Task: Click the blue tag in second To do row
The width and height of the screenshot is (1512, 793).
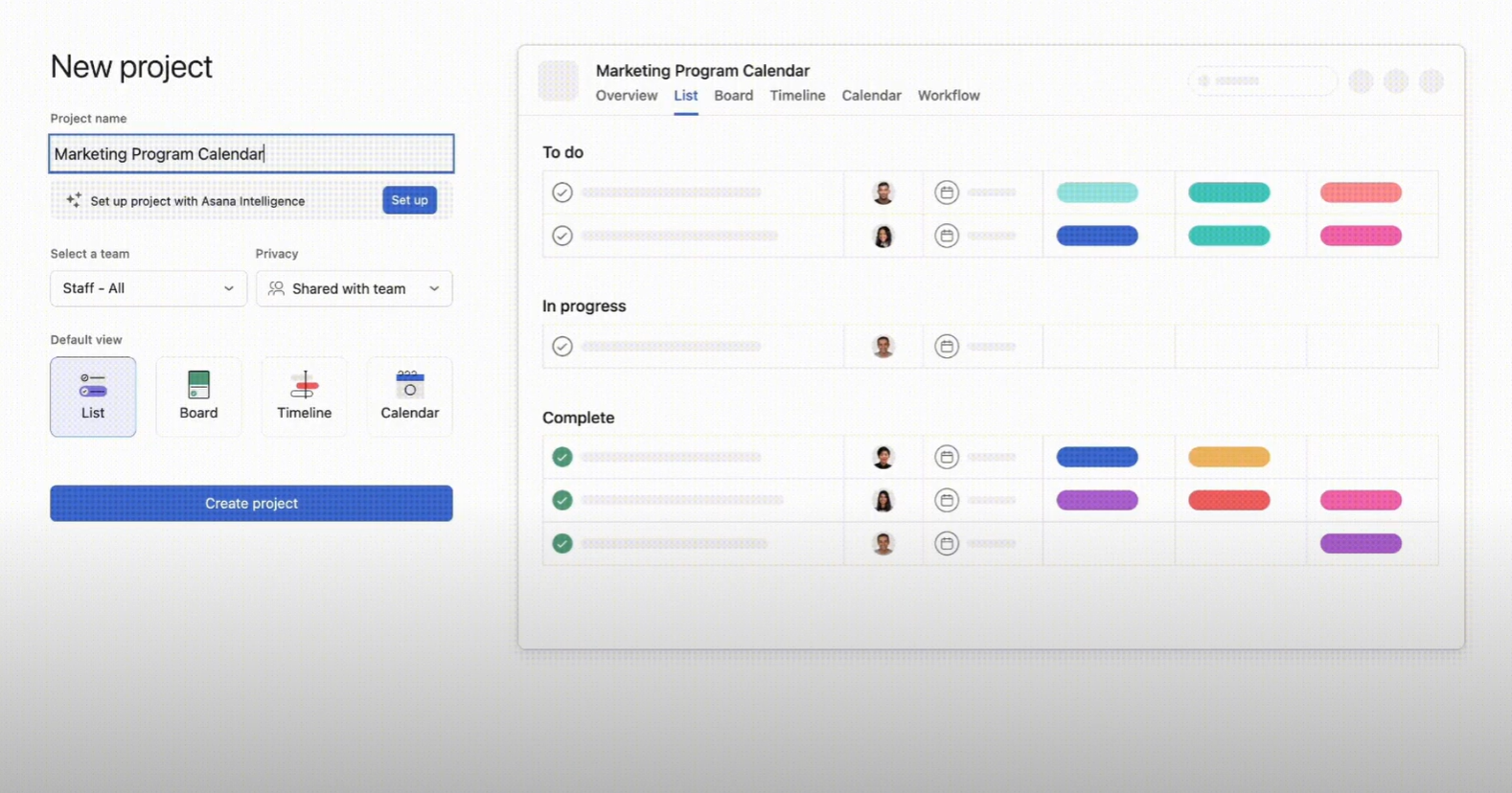Action: pyautogui.click(x=1097, y=236)
